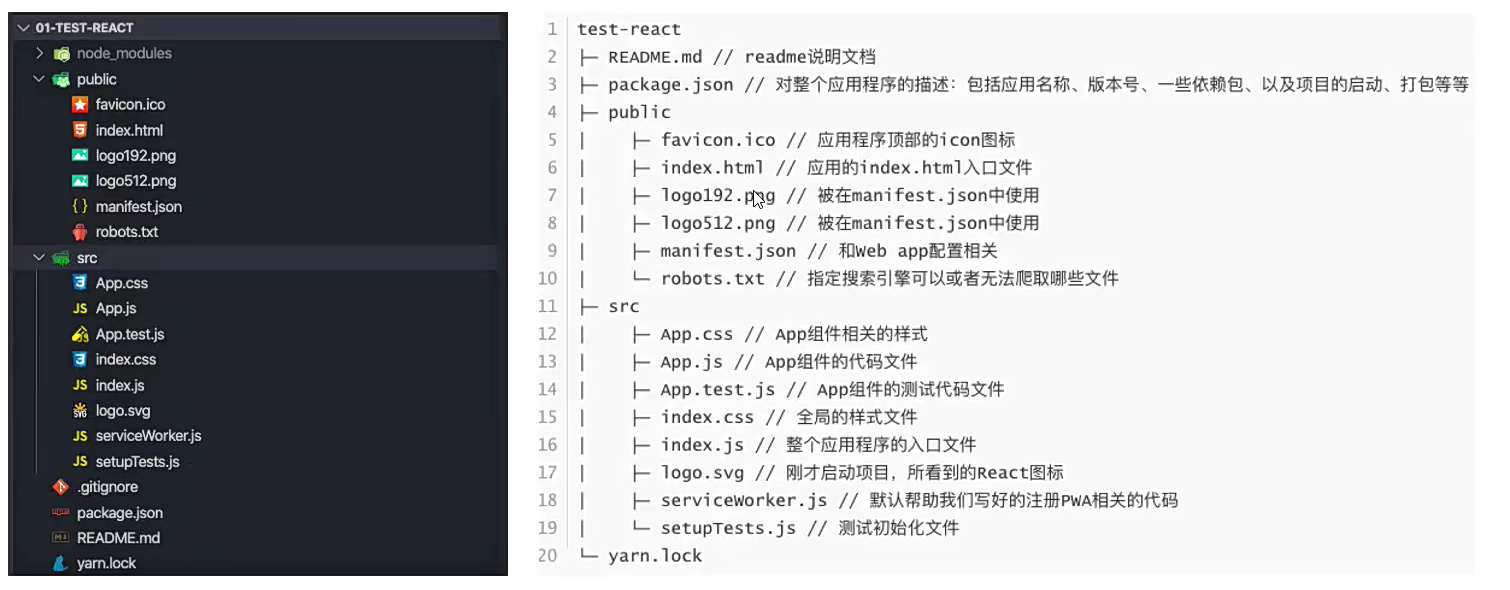Click the CSS icon beside App.css
1510x590 pixels.
[x=80, y=283]
